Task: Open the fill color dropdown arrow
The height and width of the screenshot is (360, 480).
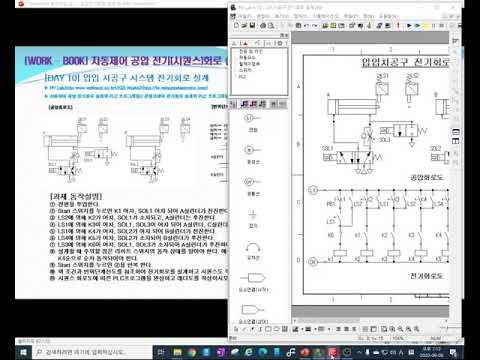Action: pyautogui.click(x=302, y=329)
